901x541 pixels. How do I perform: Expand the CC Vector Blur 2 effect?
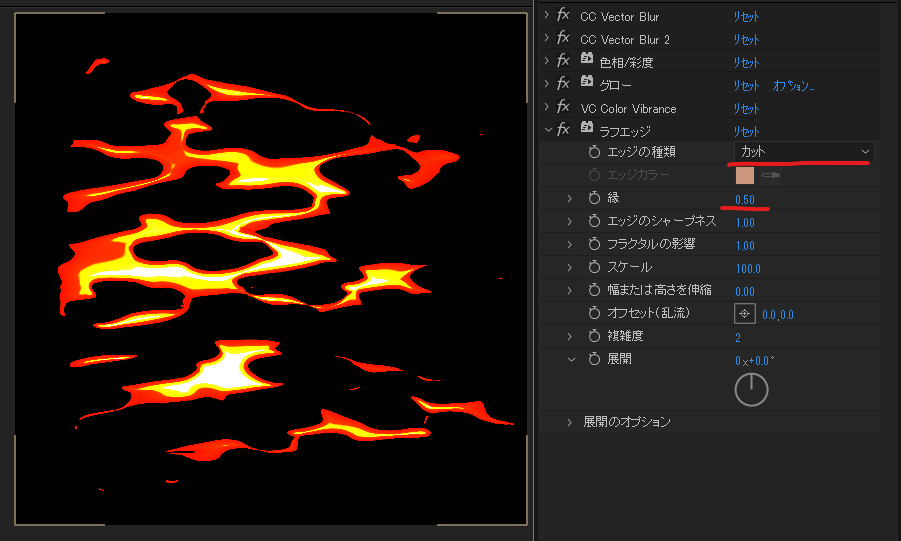546,39
